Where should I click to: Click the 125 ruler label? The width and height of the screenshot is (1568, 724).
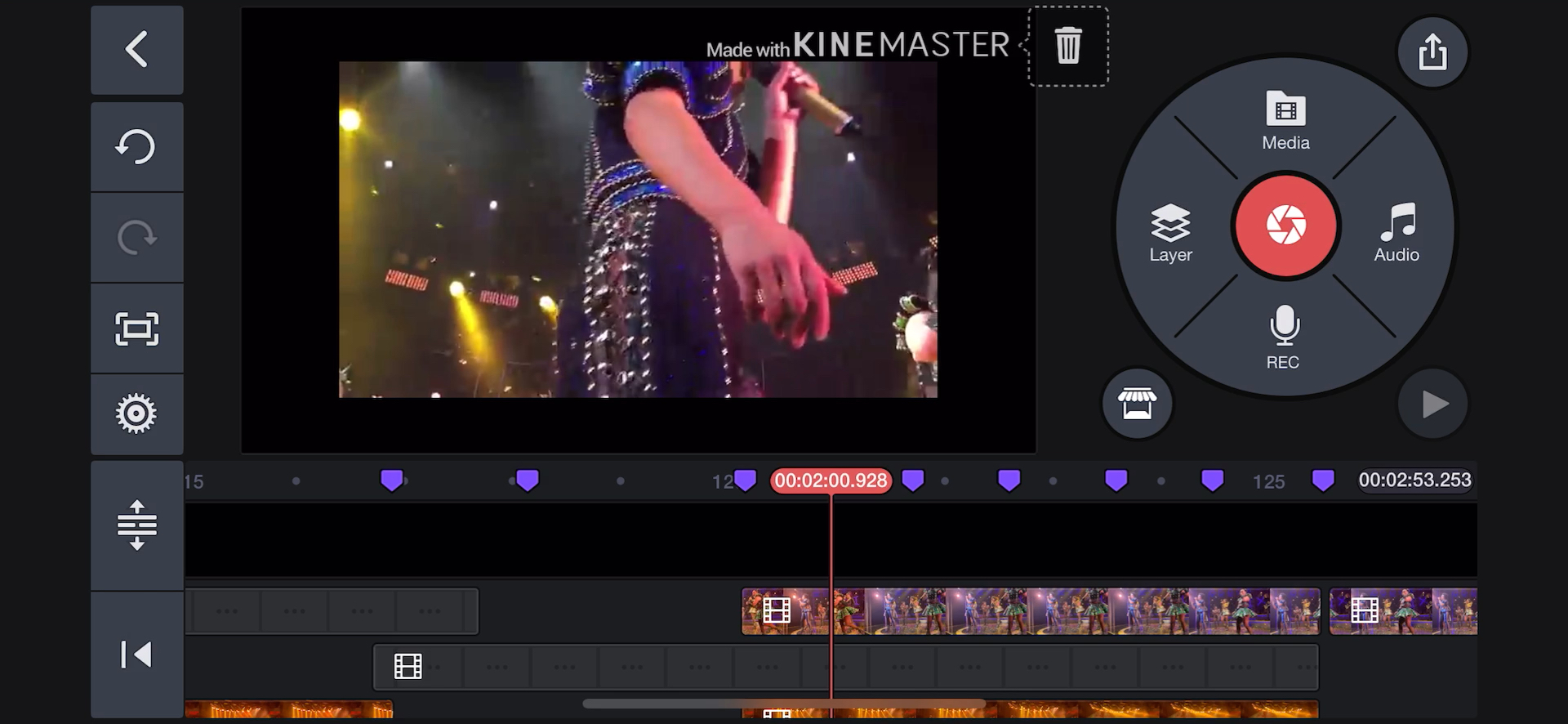click(1268, 481)
